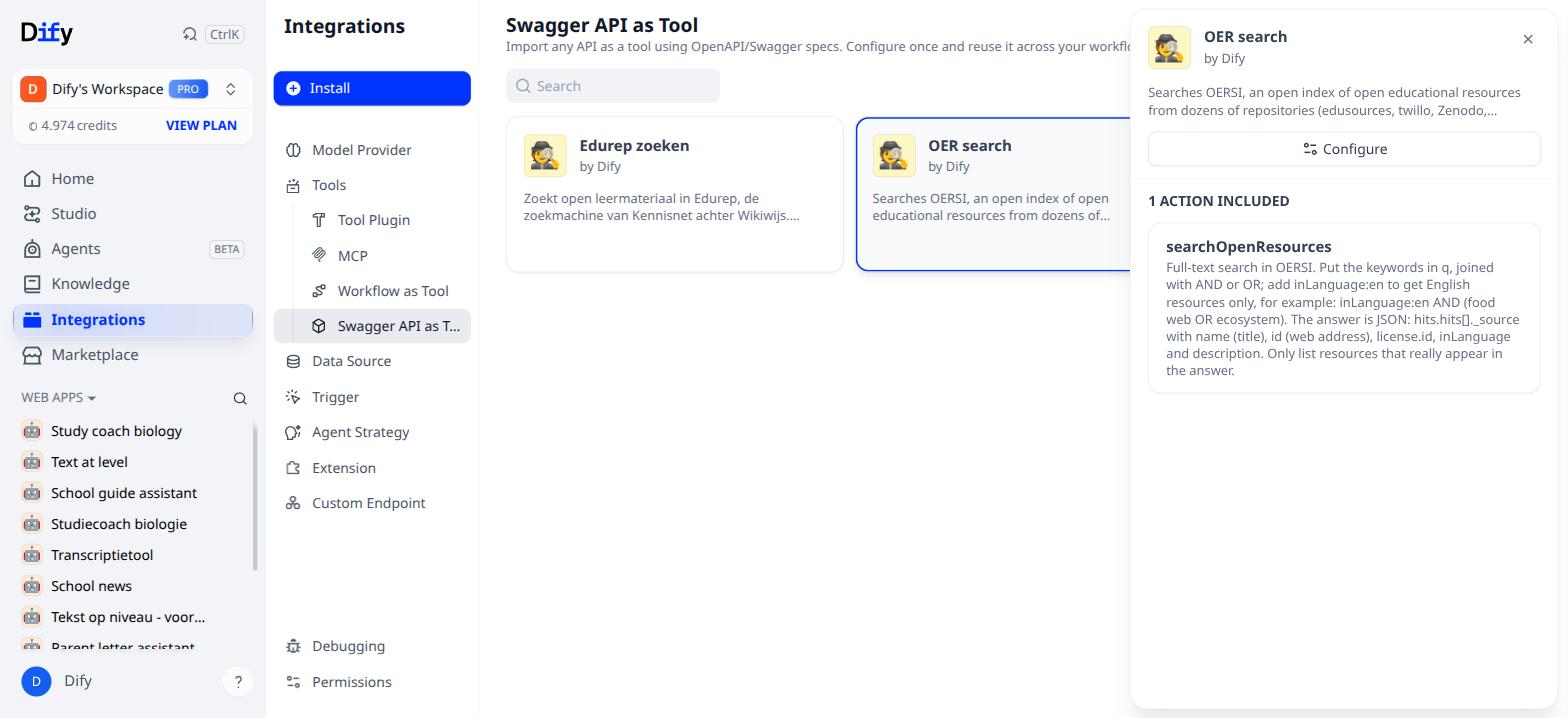
Task: Open the Dify user account menu
Action: click(x=57, y=681)
